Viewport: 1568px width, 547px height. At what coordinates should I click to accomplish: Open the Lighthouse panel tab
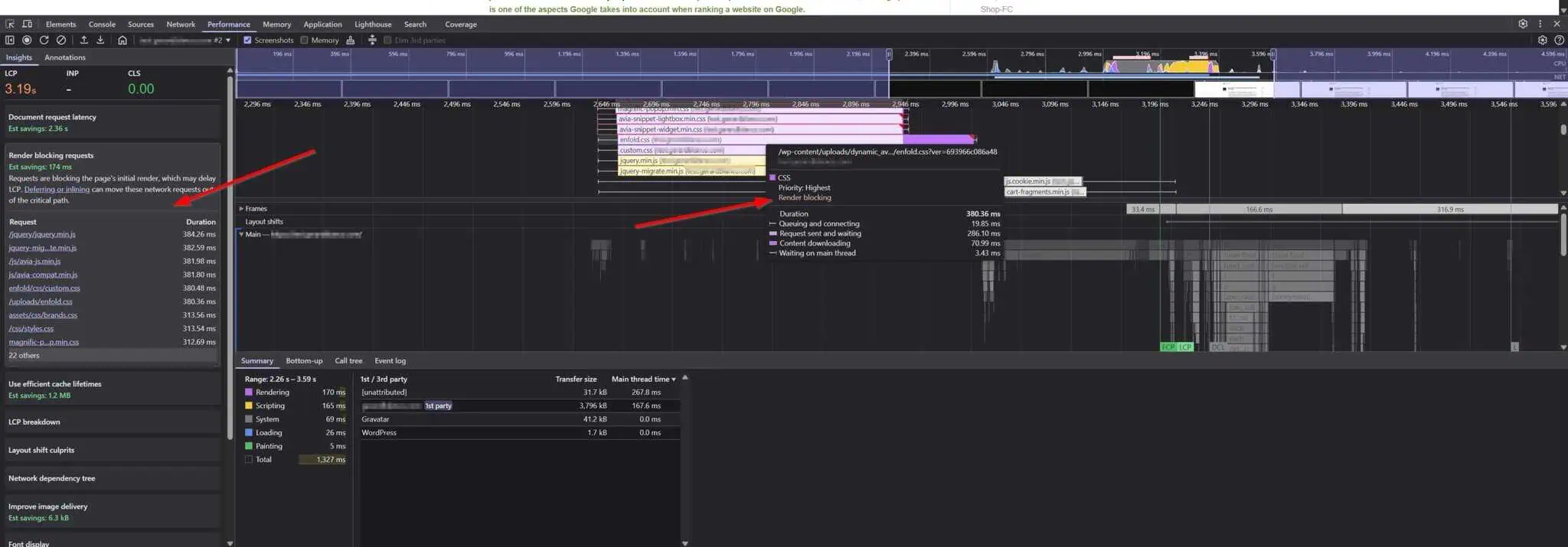[373, 24]
